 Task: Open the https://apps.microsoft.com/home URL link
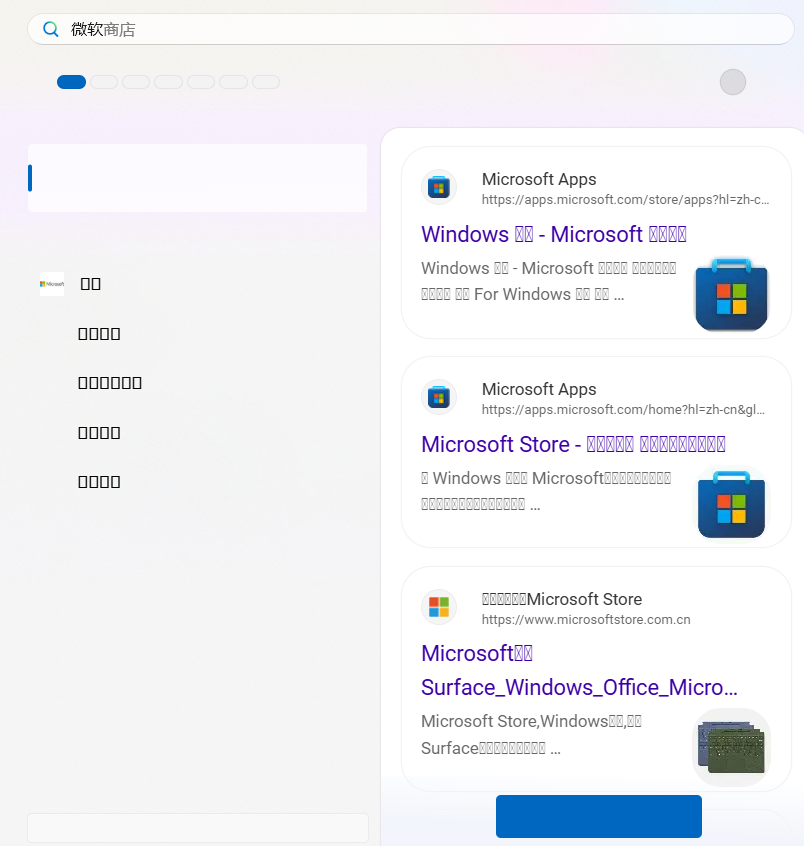(623, 410)
